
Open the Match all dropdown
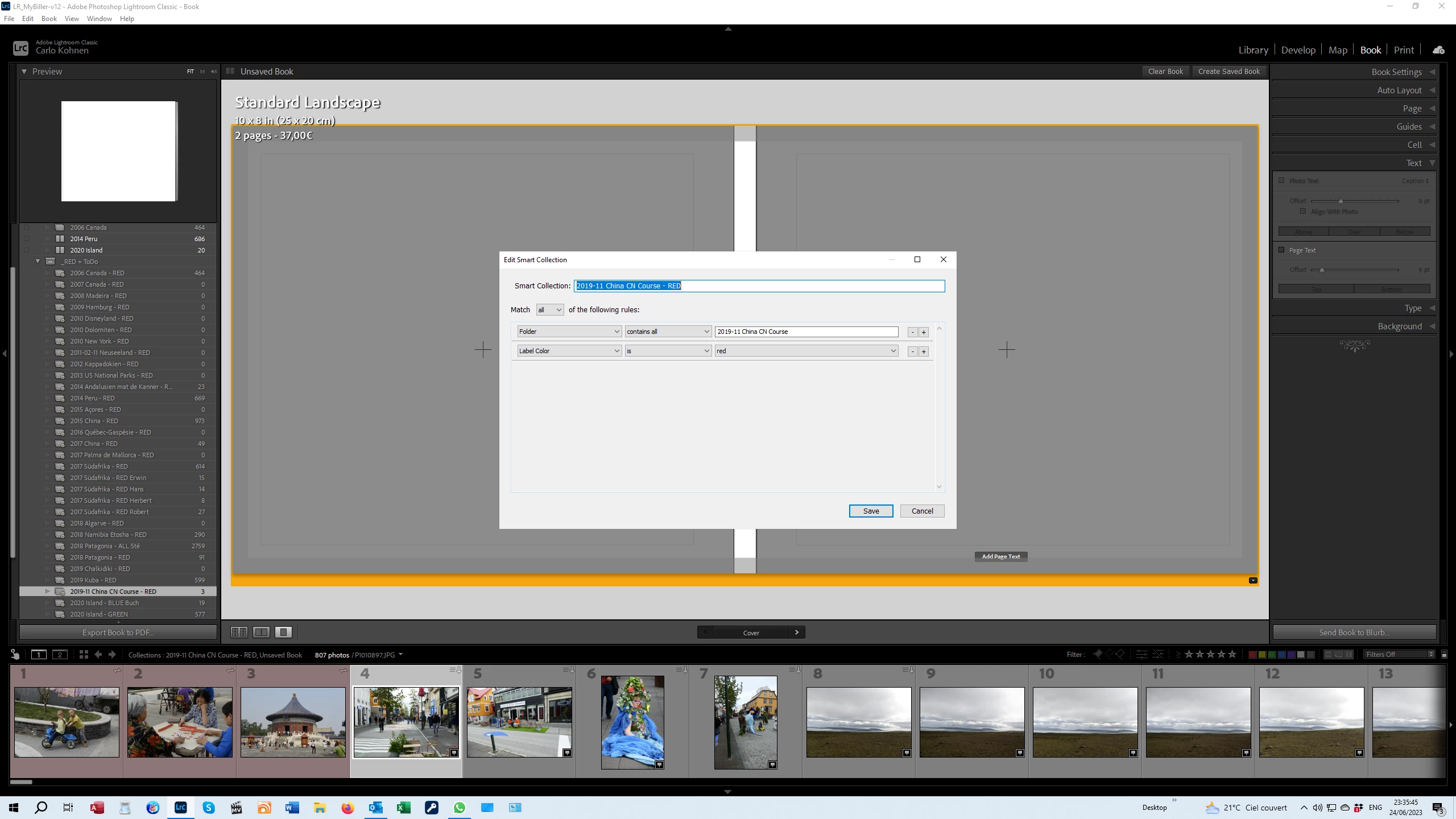(549, 310)
